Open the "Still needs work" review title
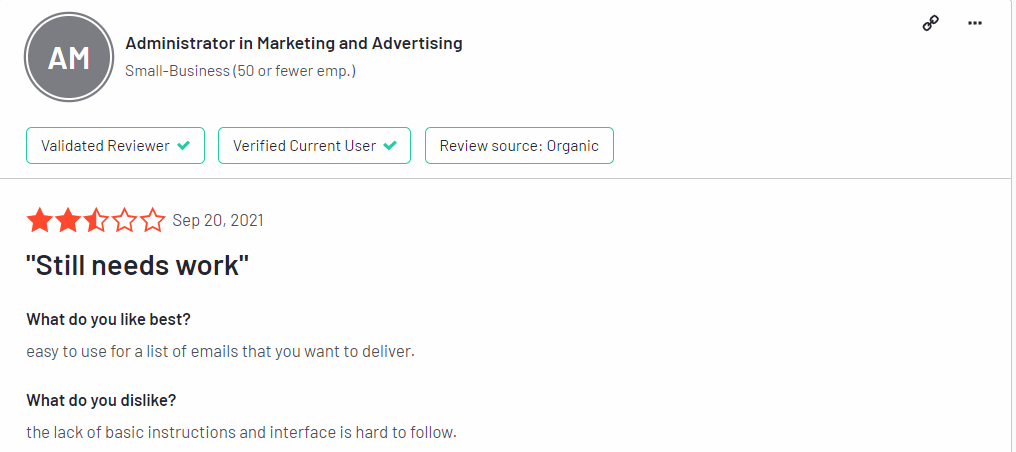This screenshot has height=452, width=1016. click(x=137, y=266)
